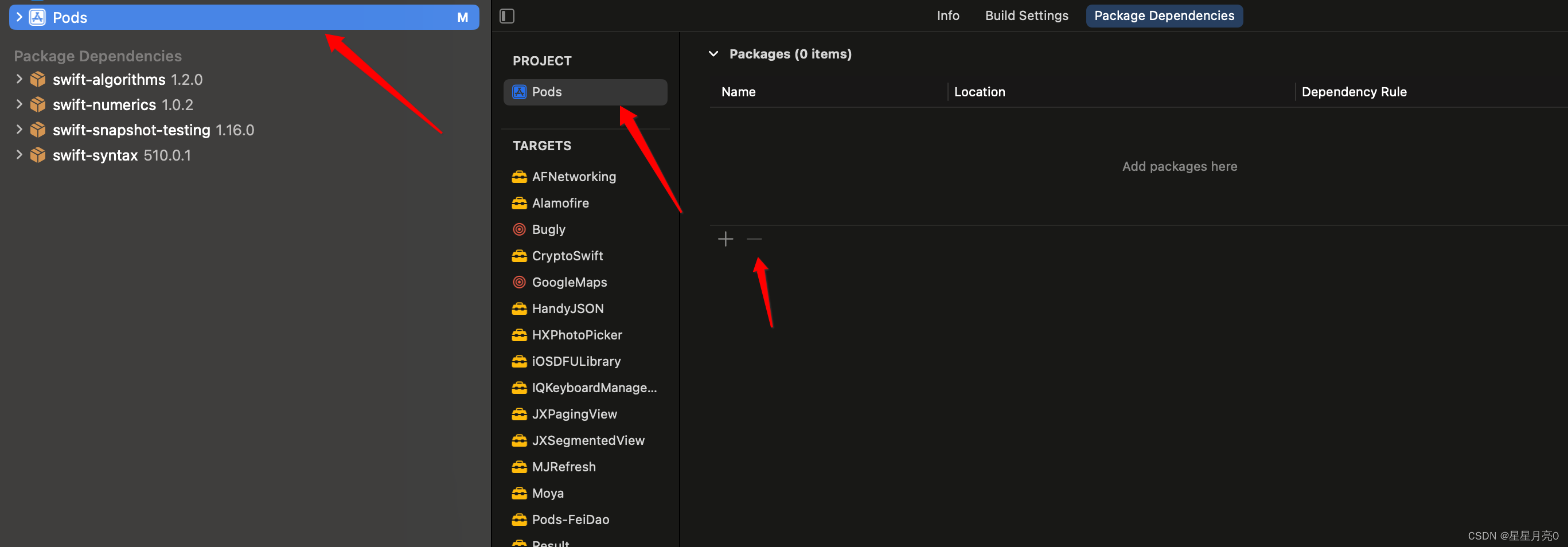
Task: Toggle the project/targets sidebar panel icon
Action: point(507,16)
